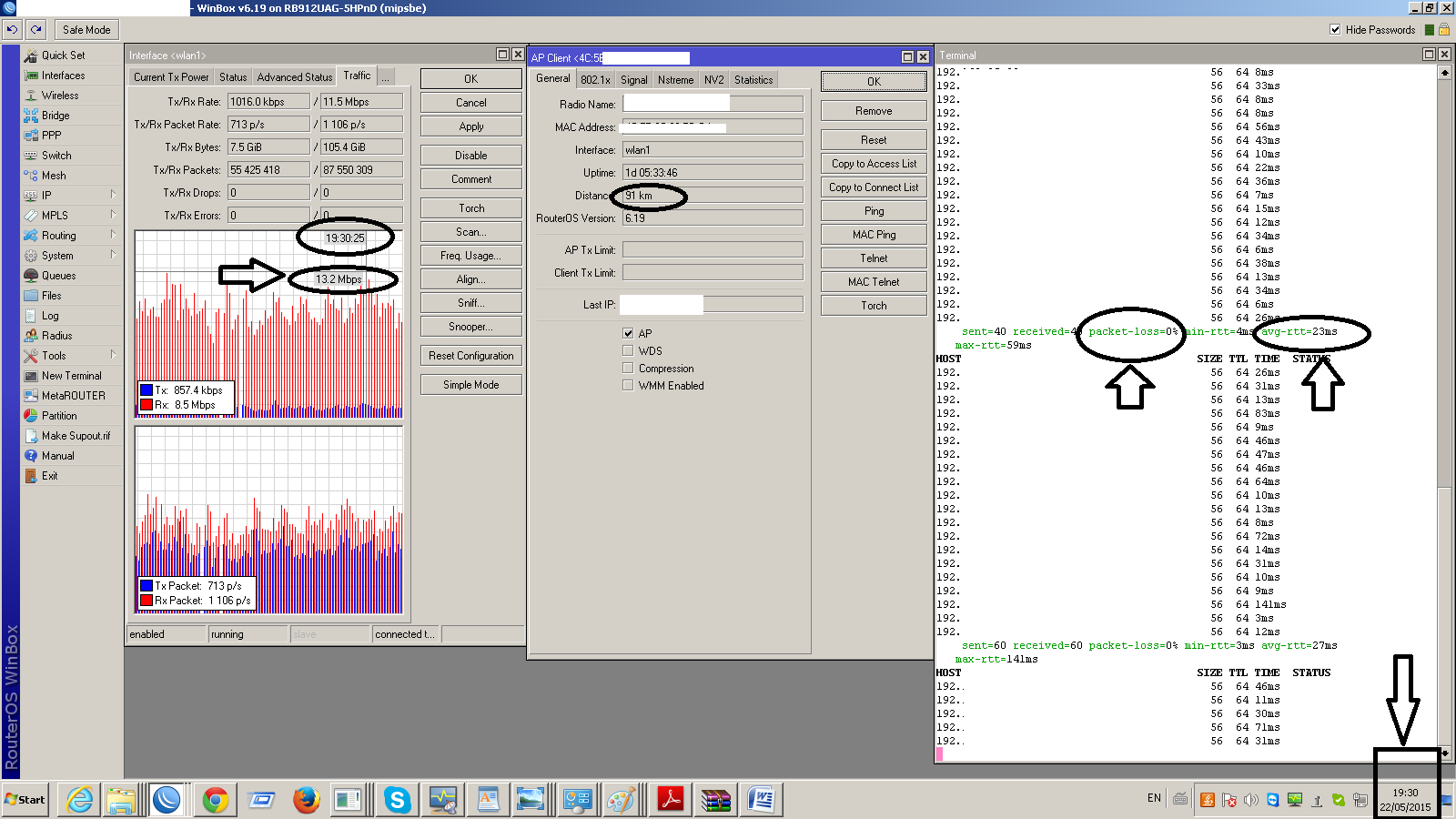Click the Scan... button
This screenshot has height=819, width=1456.
tap(471, 232)
